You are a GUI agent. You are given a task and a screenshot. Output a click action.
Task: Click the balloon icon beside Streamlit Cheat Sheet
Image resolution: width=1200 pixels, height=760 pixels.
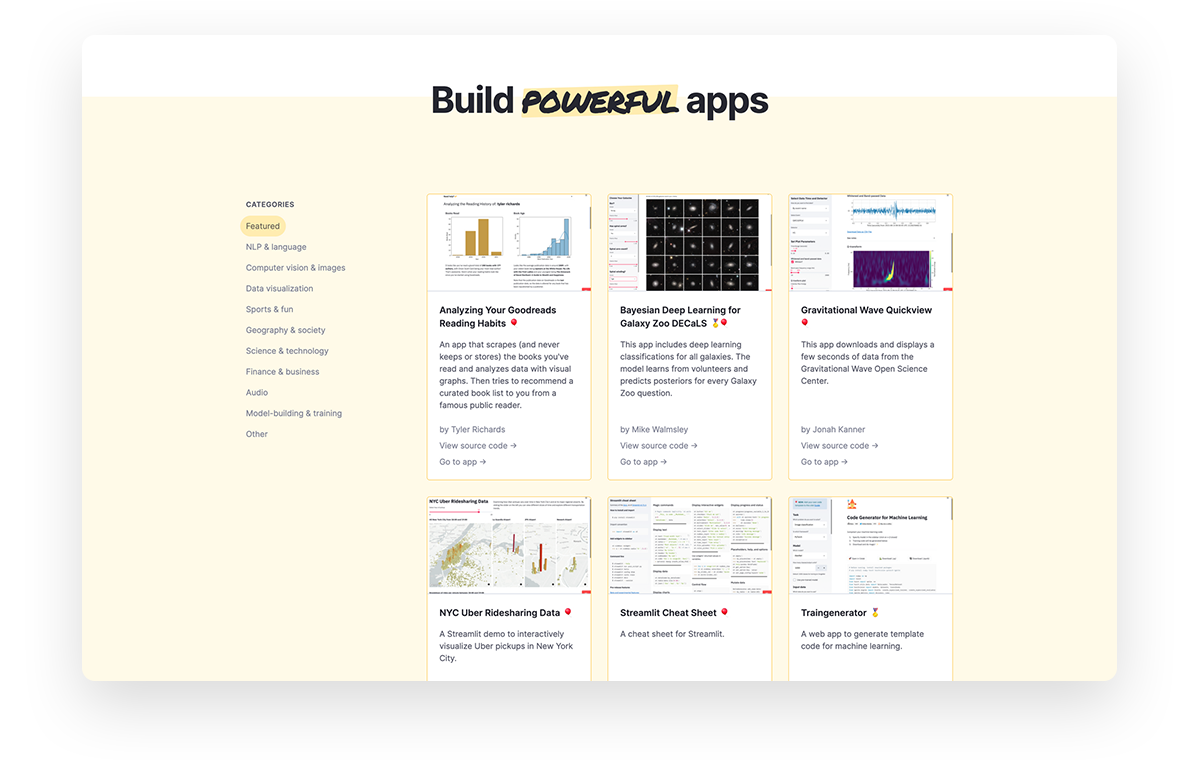click(725, 613)
